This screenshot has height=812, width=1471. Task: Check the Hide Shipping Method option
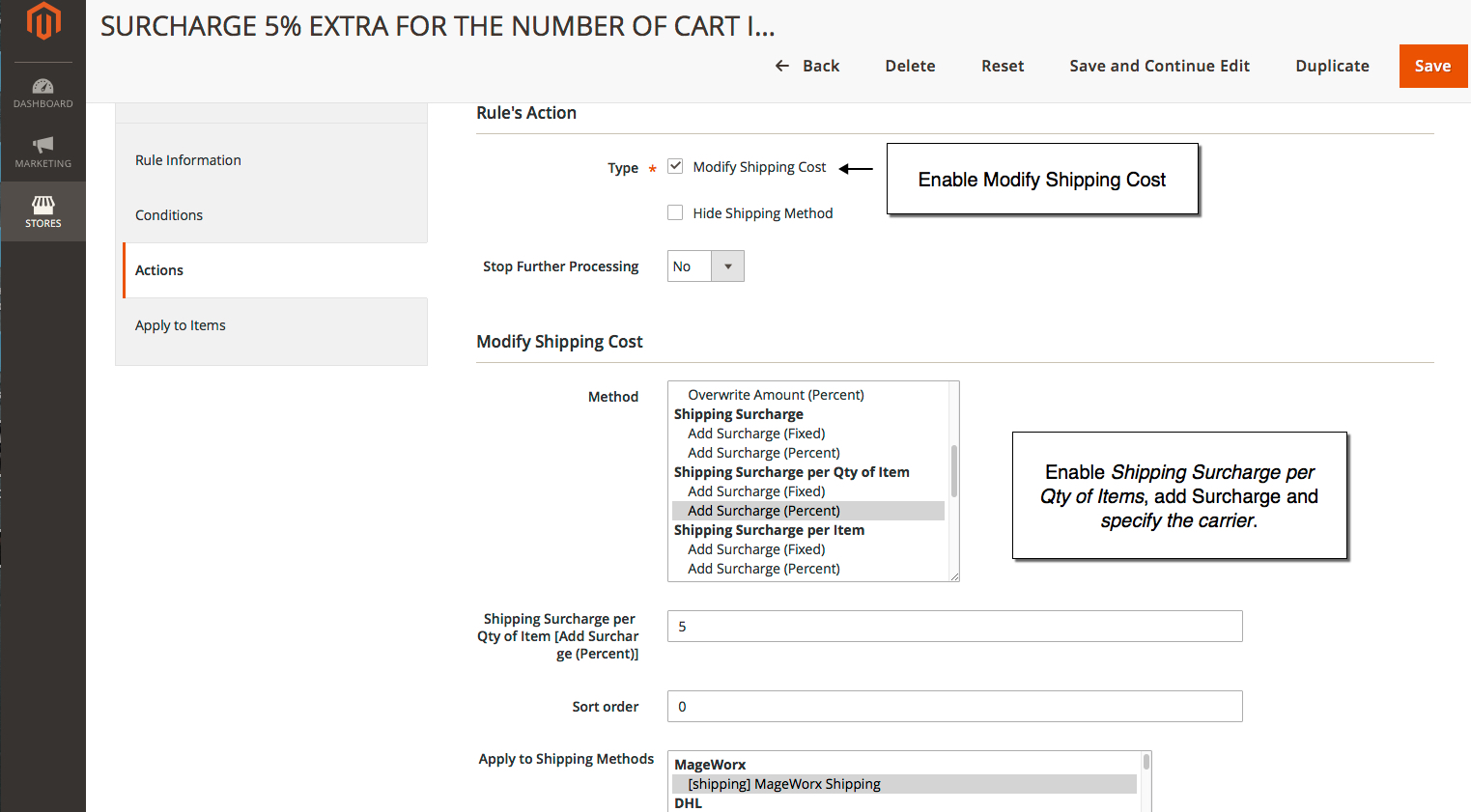pyautogui.click(x=675, y=212)
